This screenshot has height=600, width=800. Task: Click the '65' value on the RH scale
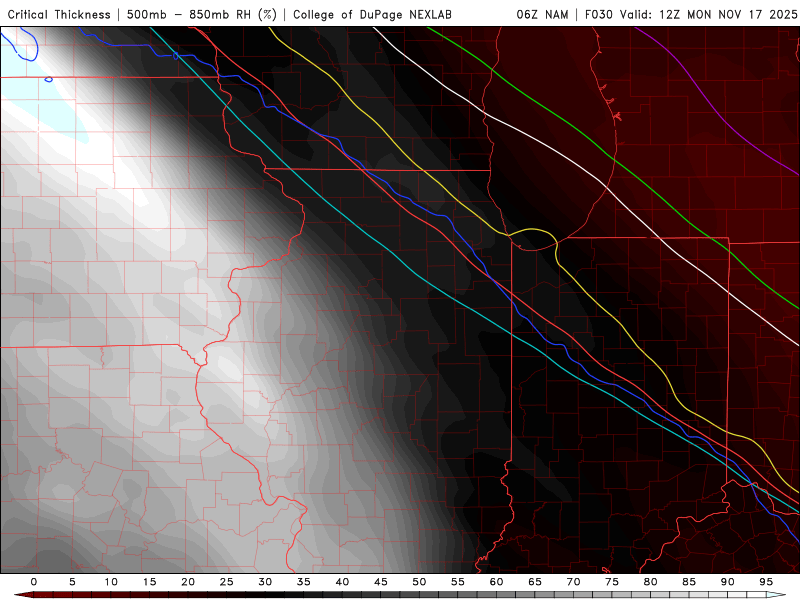(x=535, y=582)
